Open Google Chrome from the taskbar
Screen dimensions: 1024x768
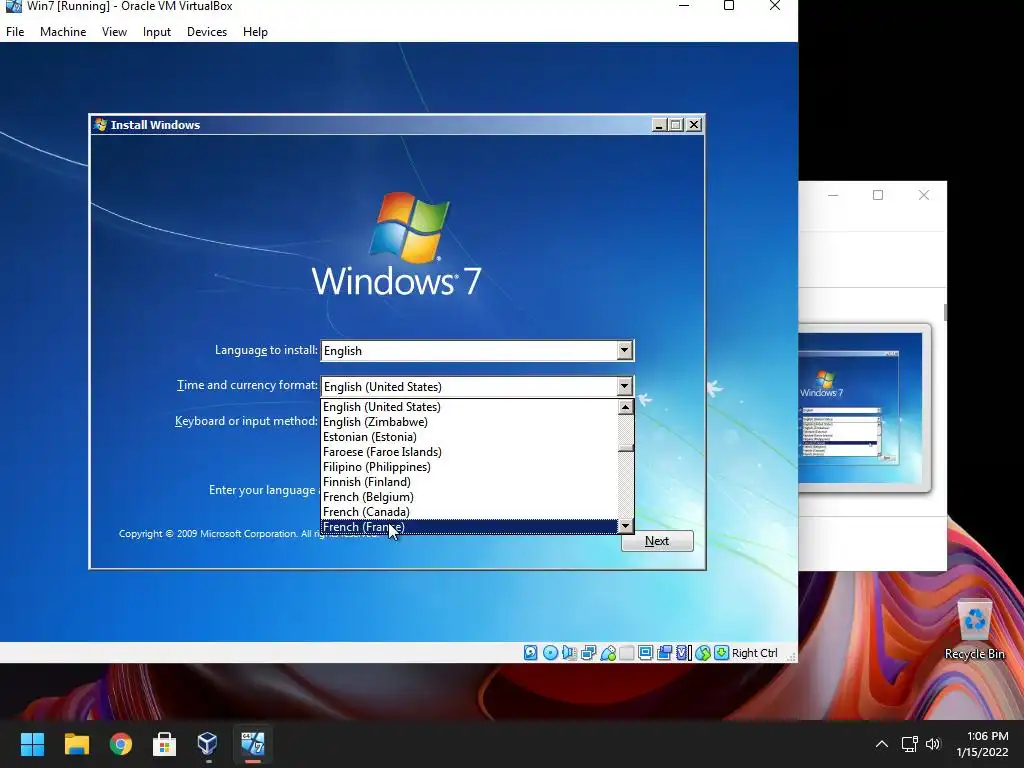120,743
